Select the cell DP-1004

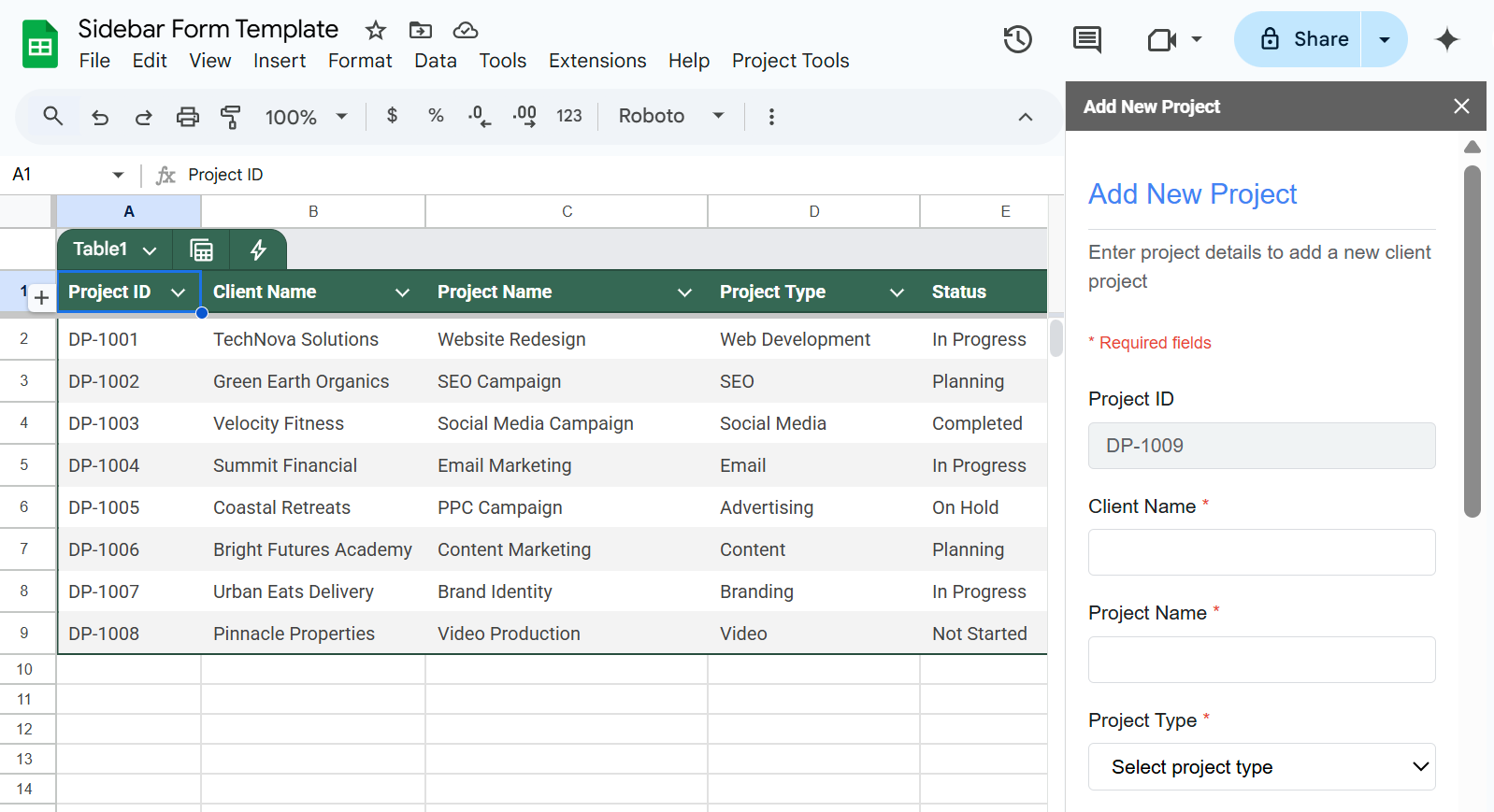coord(129,465)
